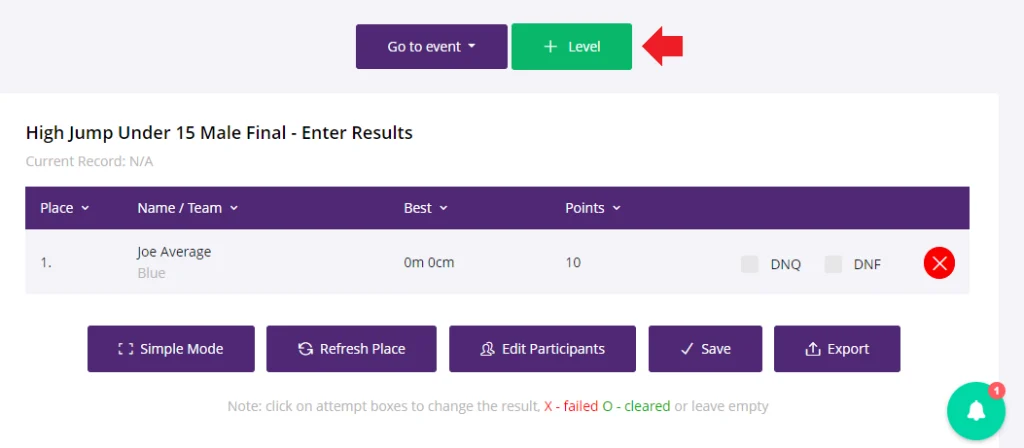Open the Go to event dropdown
The width and height of the screenshot is (1024, 448).
pos(431,46)
